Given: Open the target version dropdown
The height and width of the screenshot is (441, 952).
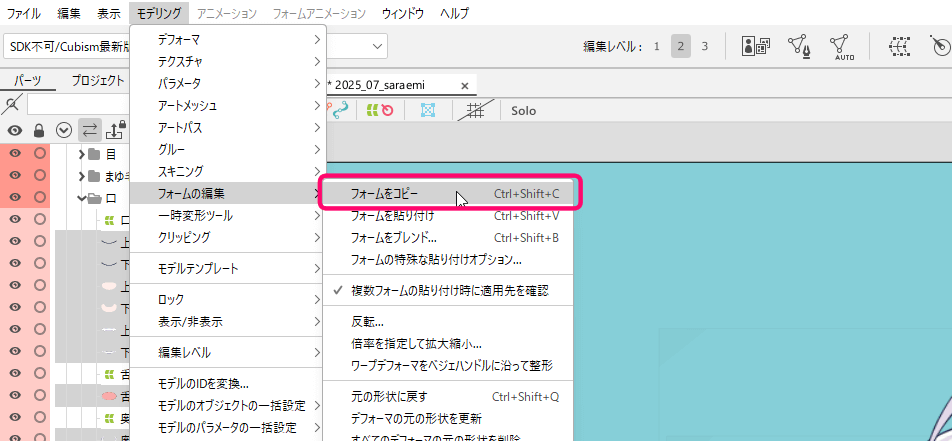Looking at the screenshot, I should click(378, 46).
